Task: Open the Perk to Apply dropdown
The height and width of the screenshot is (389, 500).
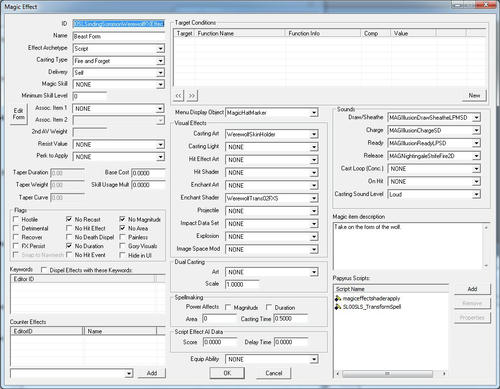Action: pyautogui.click(x=160, y=157)
